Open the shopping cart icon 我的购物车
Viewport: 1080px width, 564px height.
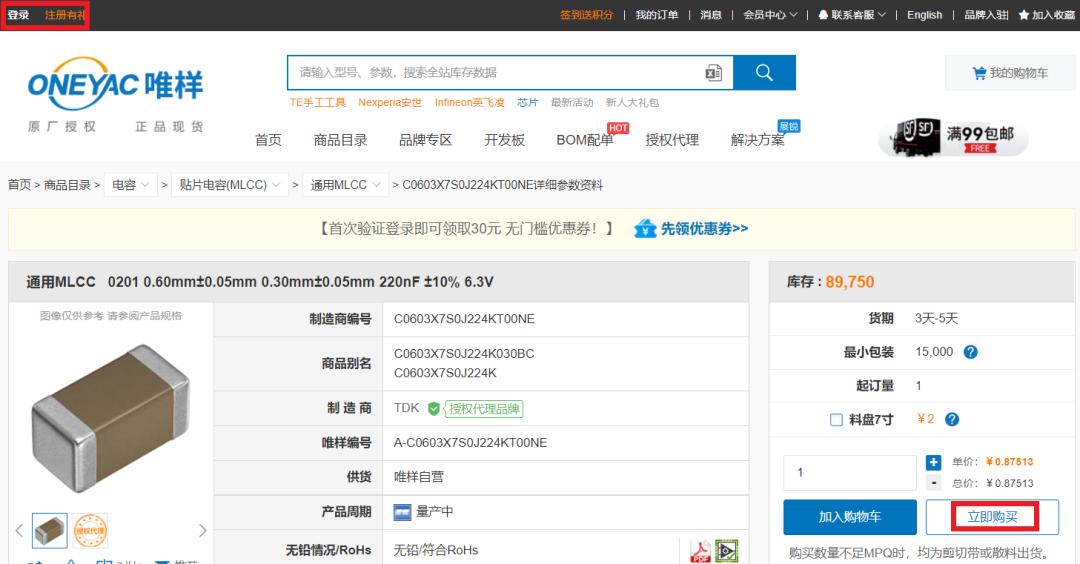click(x=979, y=73)
